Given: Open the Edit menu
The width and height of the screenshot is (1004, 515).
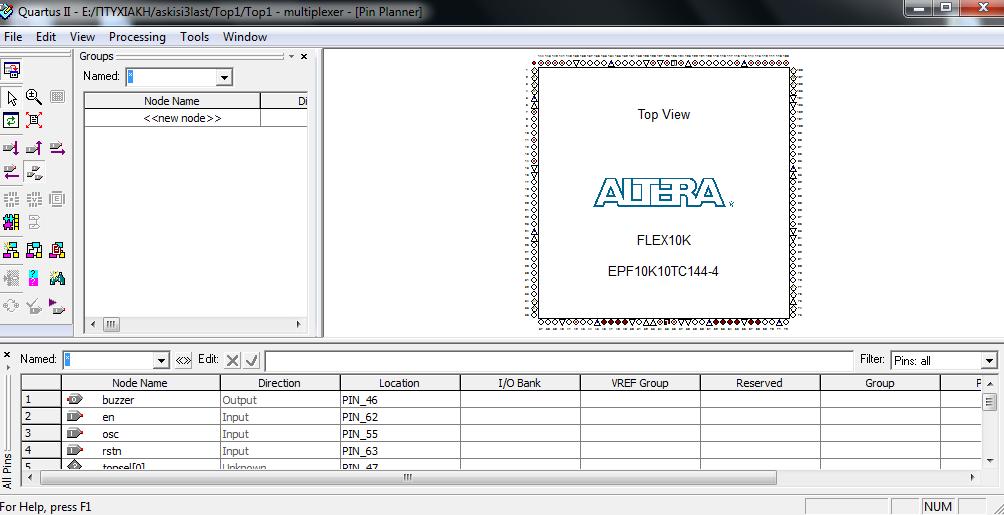Looking at the screenshot, I should [x=46, y=37].
